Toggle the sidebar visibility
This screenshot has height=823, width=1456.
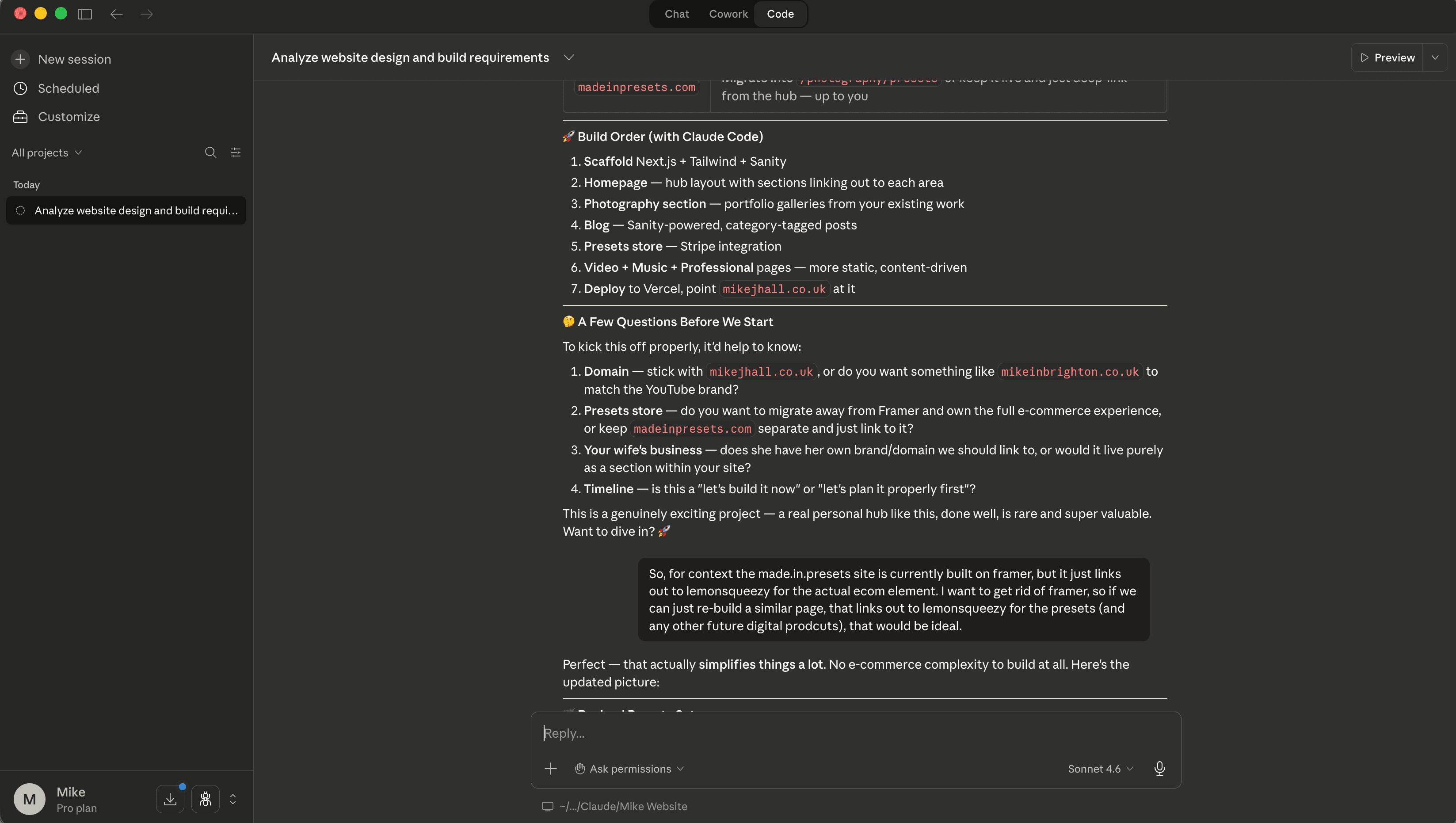[84, 14]
